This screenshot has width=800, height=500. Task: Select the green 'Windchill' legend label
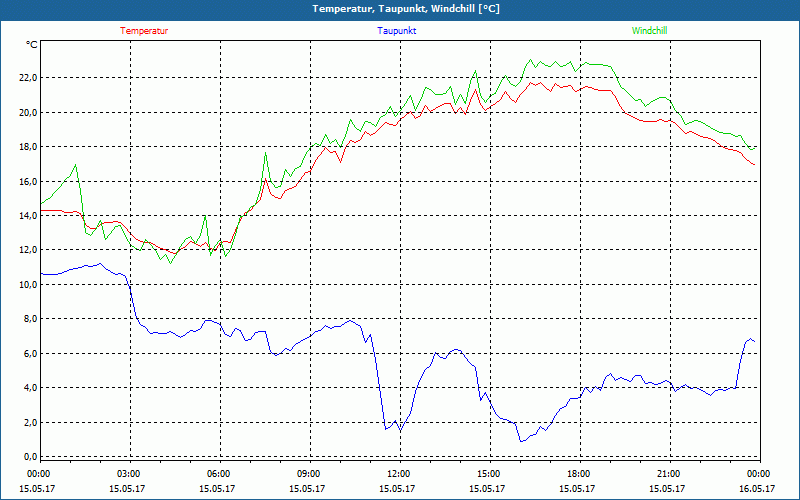649,31
